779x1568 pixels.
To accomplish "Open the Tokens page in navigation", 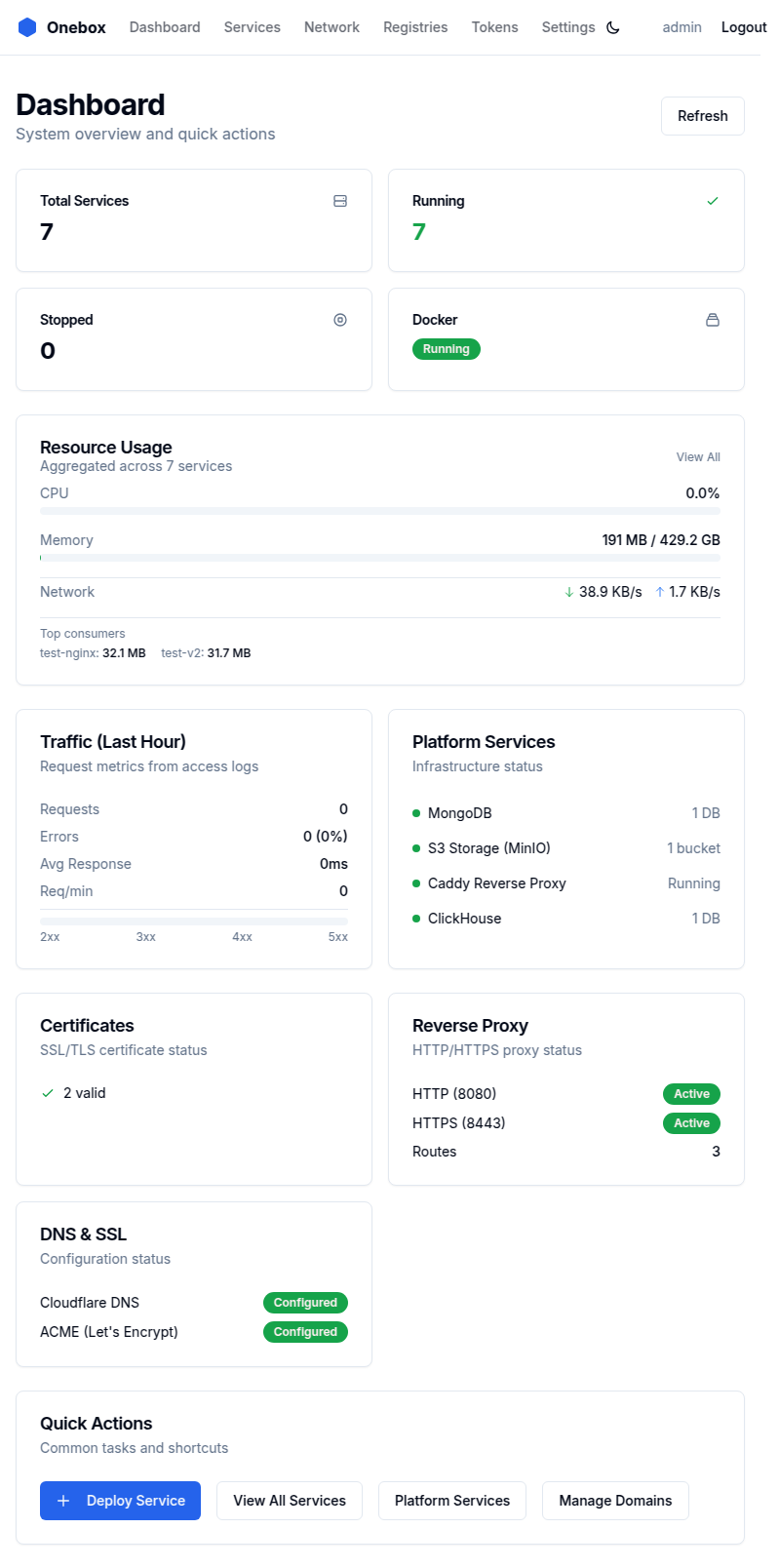I will click(x=494, y=27).
